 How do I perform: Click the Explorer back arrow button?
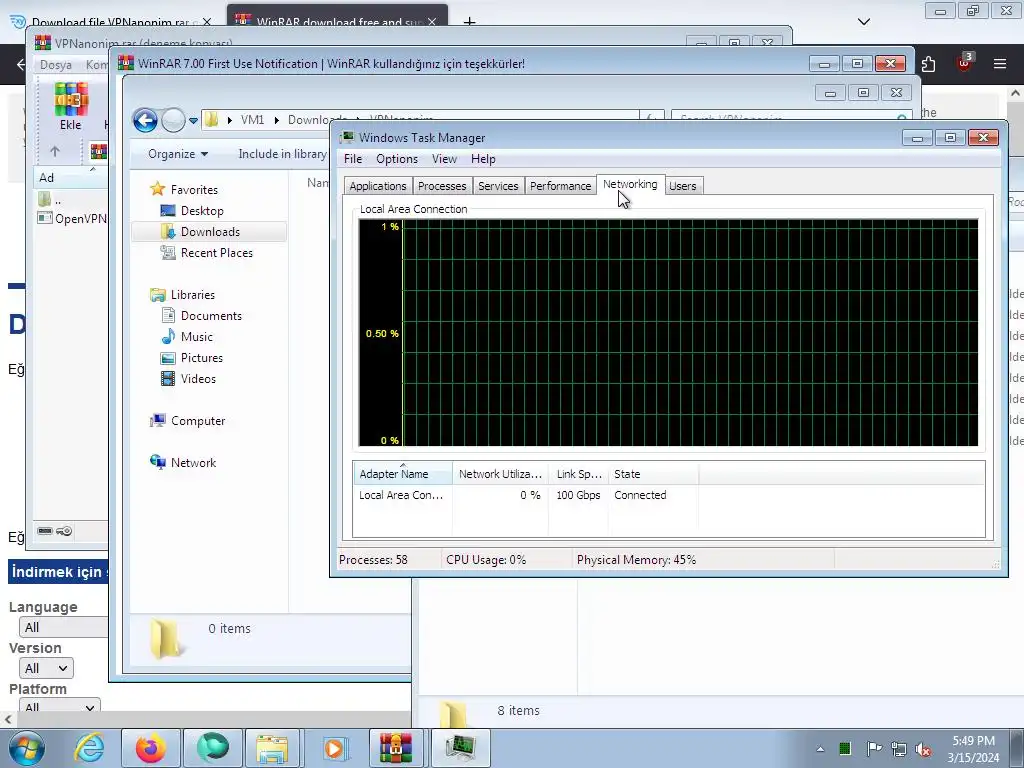145,120
